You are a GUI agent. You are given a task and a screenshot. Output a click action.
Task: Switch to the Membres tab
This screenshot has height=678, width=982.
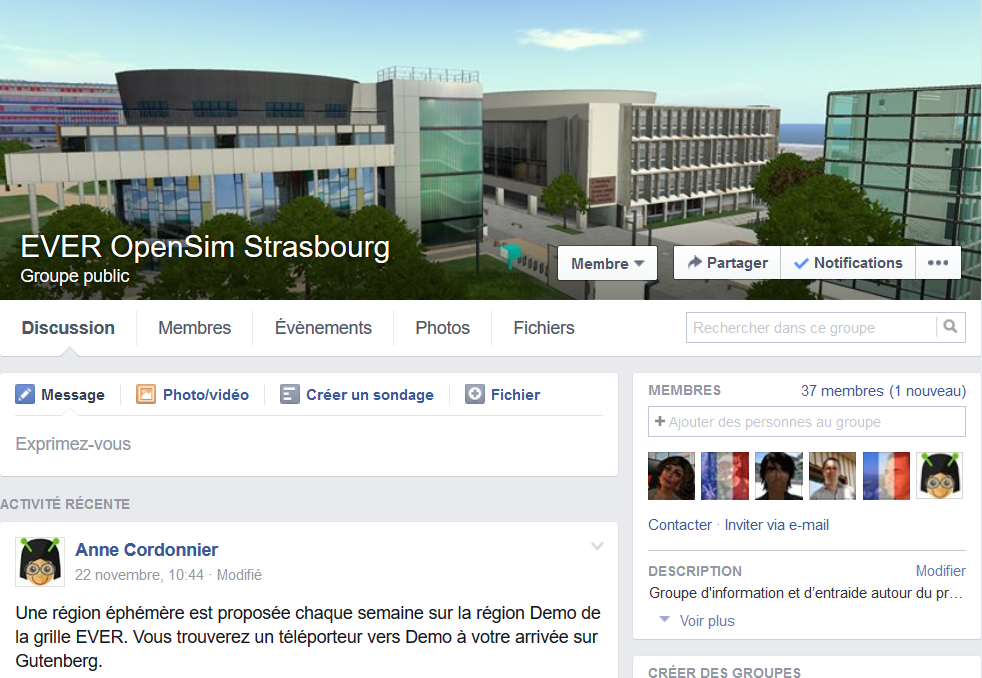click(x=194, y=327)
